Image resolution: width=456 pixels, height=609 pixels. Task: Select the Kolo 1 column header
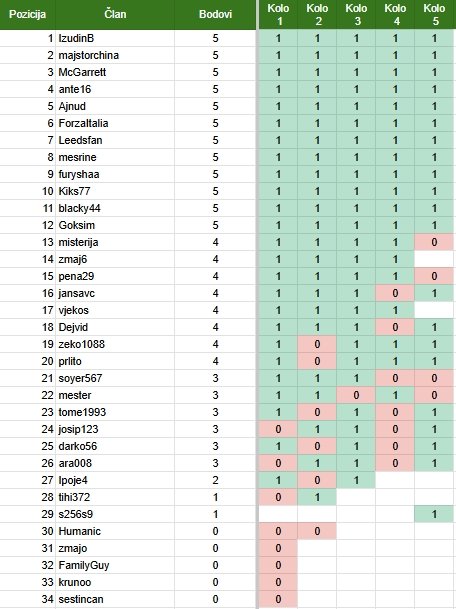[278, 14]
